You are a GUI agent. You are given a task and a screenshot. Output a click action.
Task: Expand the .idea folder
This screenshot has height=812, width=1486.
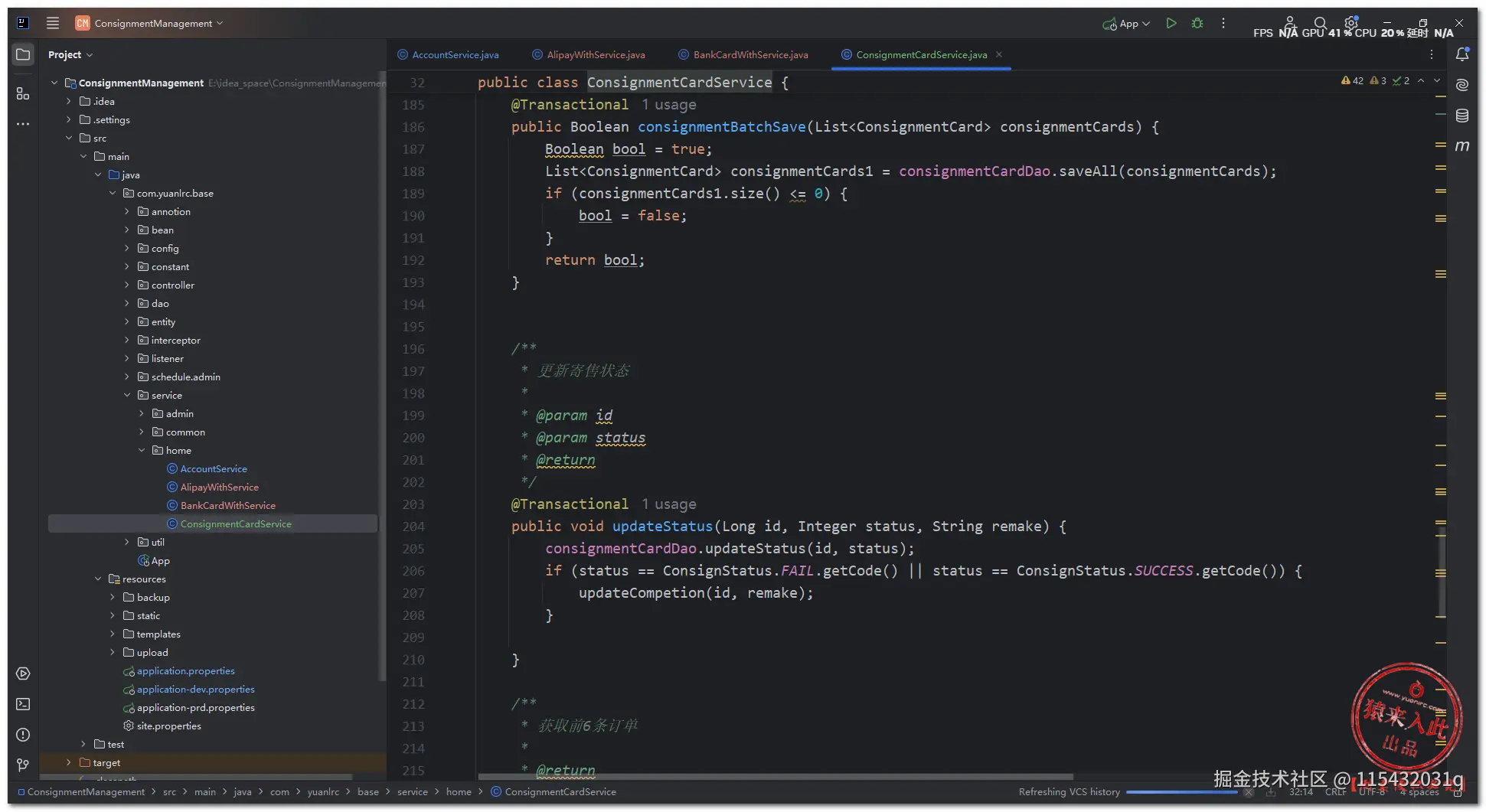pos(69,101)
